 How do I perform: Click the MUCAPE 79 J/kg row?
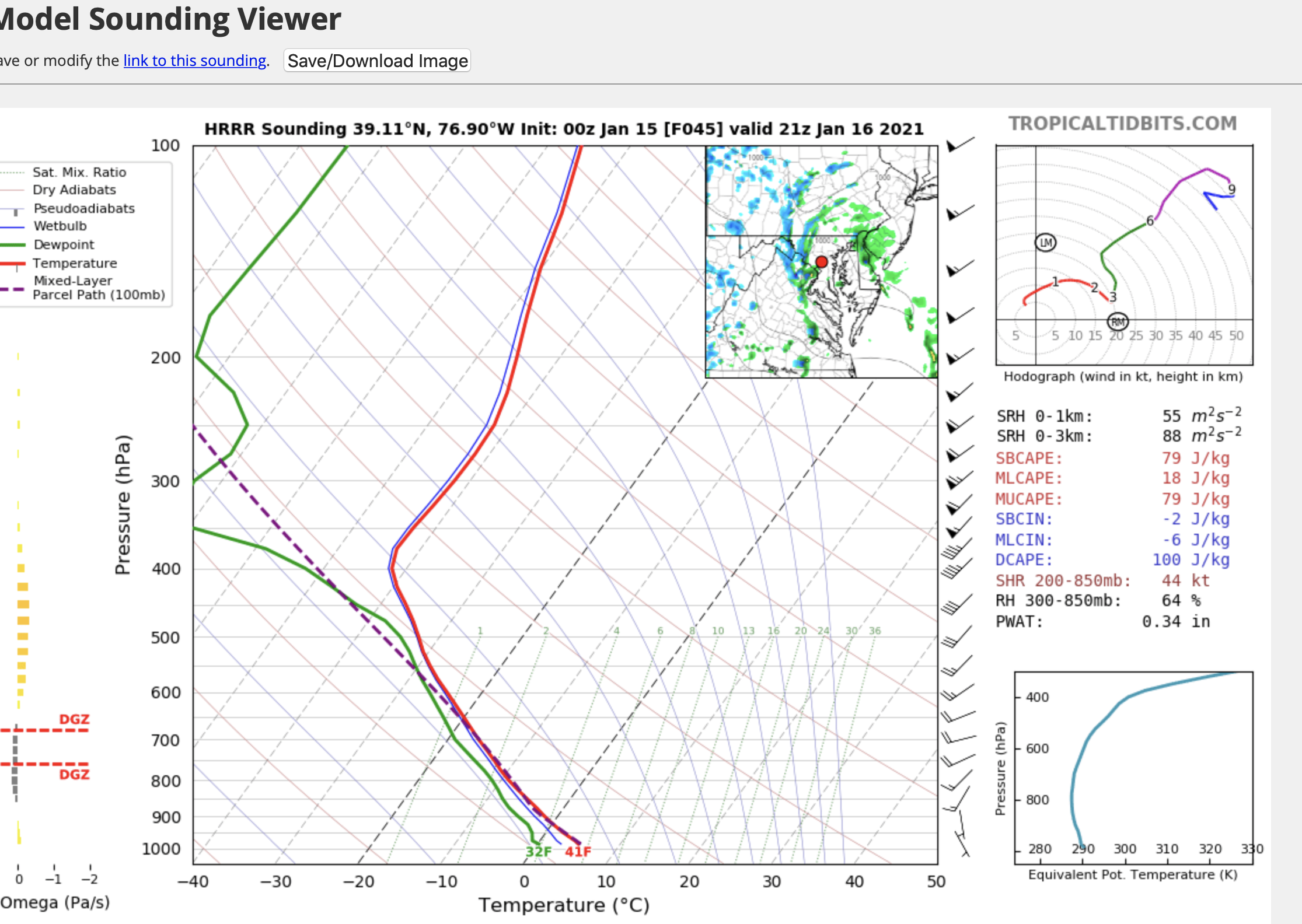coord(1112,499)
